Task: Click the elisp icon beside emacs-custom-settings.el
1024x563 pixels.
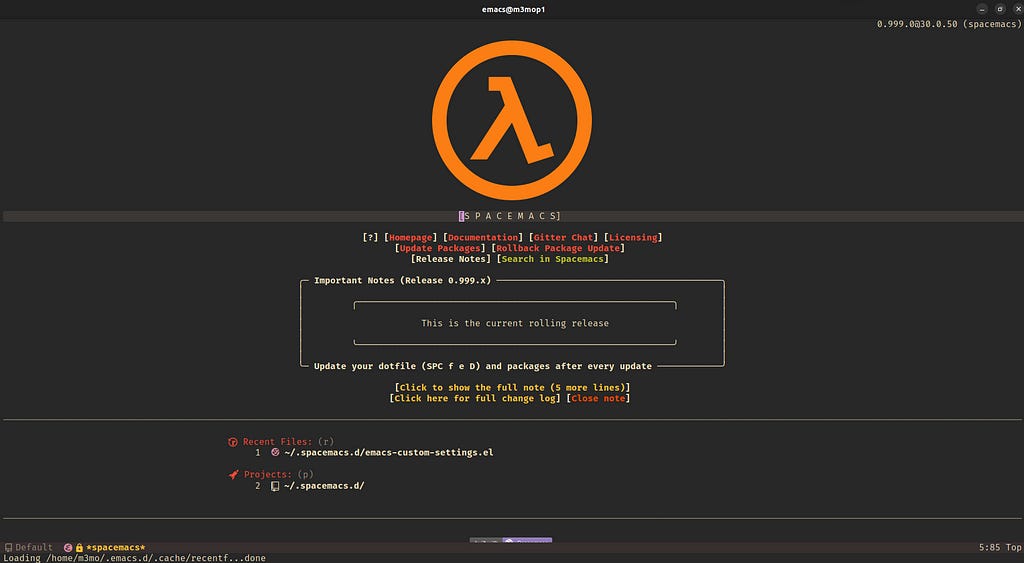Action: pyautogui.click(x=275, y=452)
